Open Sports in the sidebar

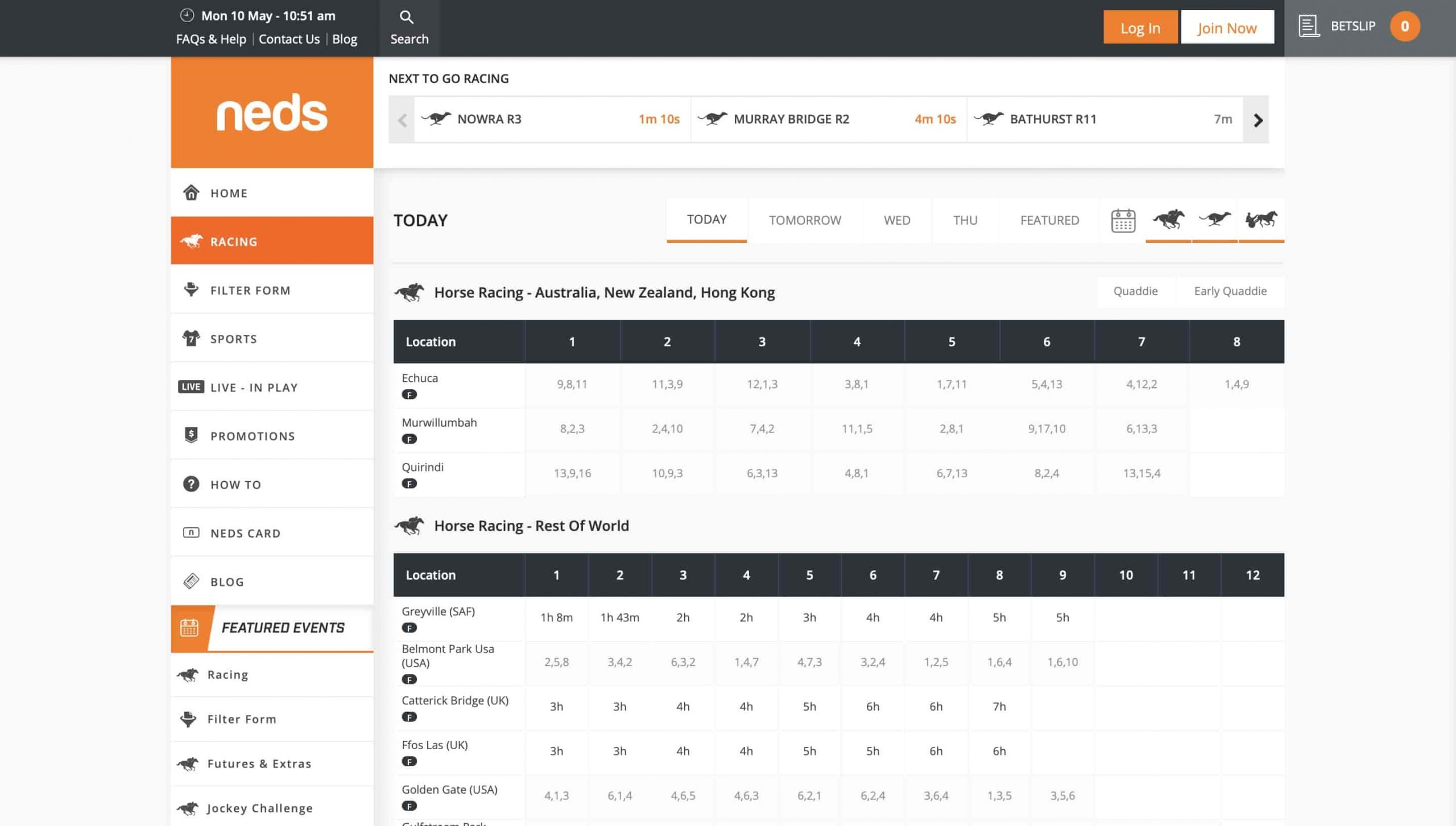point(272,338)
